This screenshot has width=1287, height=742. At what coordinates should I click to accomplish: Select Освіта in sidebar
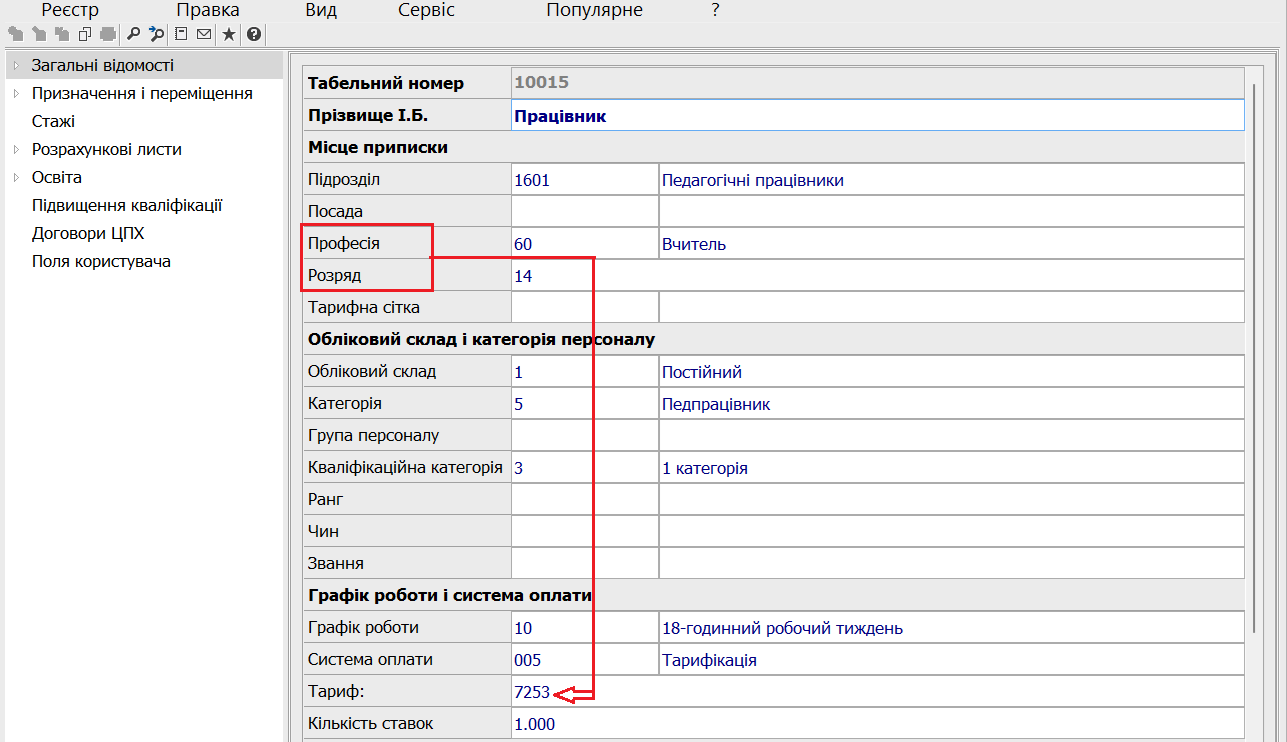coord(57,178)
